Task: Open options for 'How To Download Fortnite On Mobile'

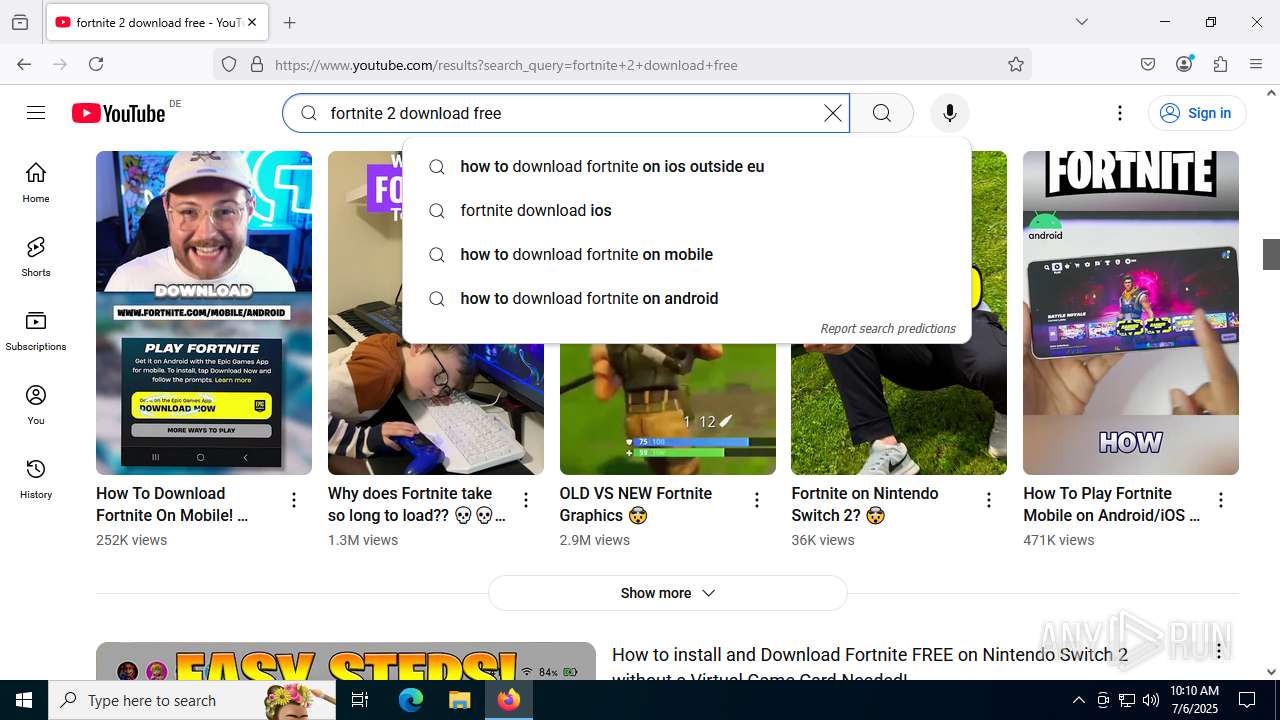Action: (x=294, y=500)
